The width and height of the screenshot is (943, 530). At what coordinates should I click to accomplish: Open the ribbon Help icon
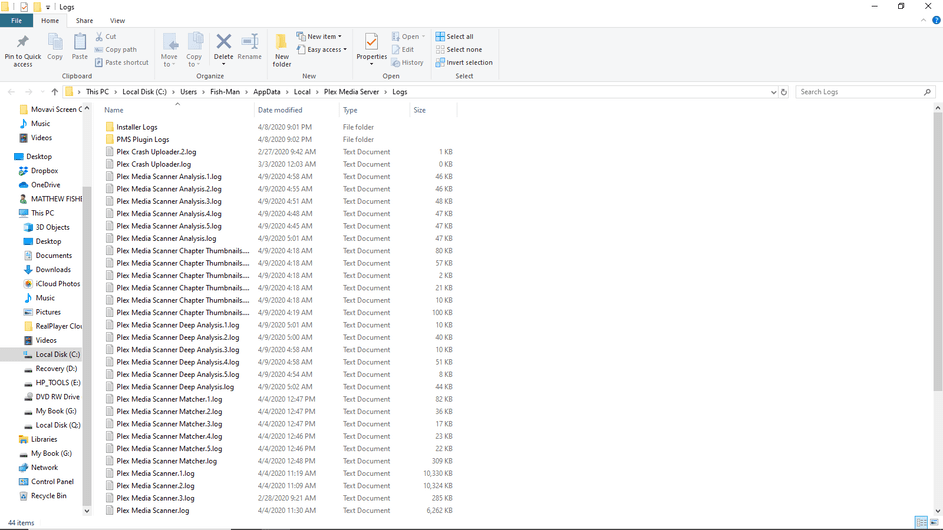coord(936,20)
